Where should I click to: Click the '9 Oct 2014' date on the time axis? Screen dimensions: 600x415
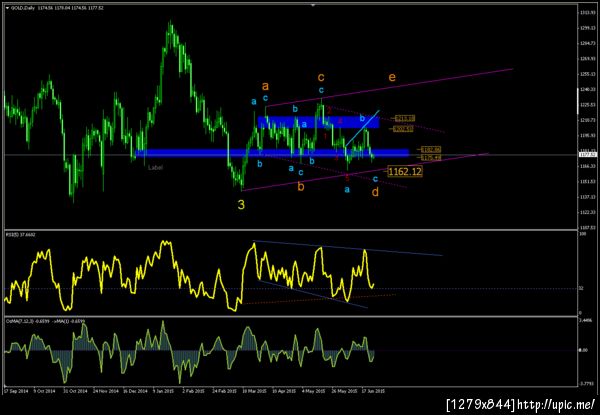coord(44,391)
